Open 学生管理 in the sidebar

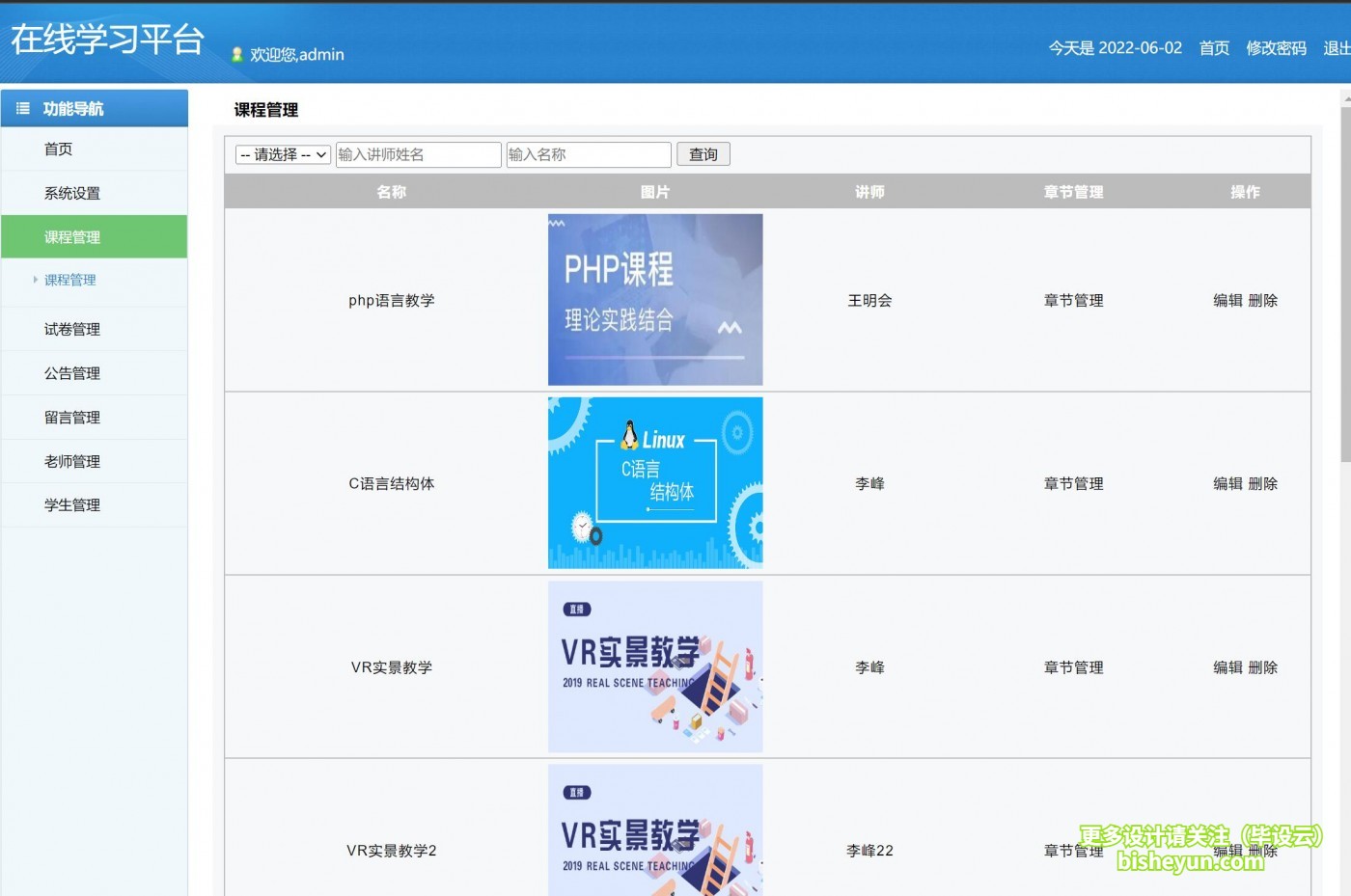[x=95, y=505]
